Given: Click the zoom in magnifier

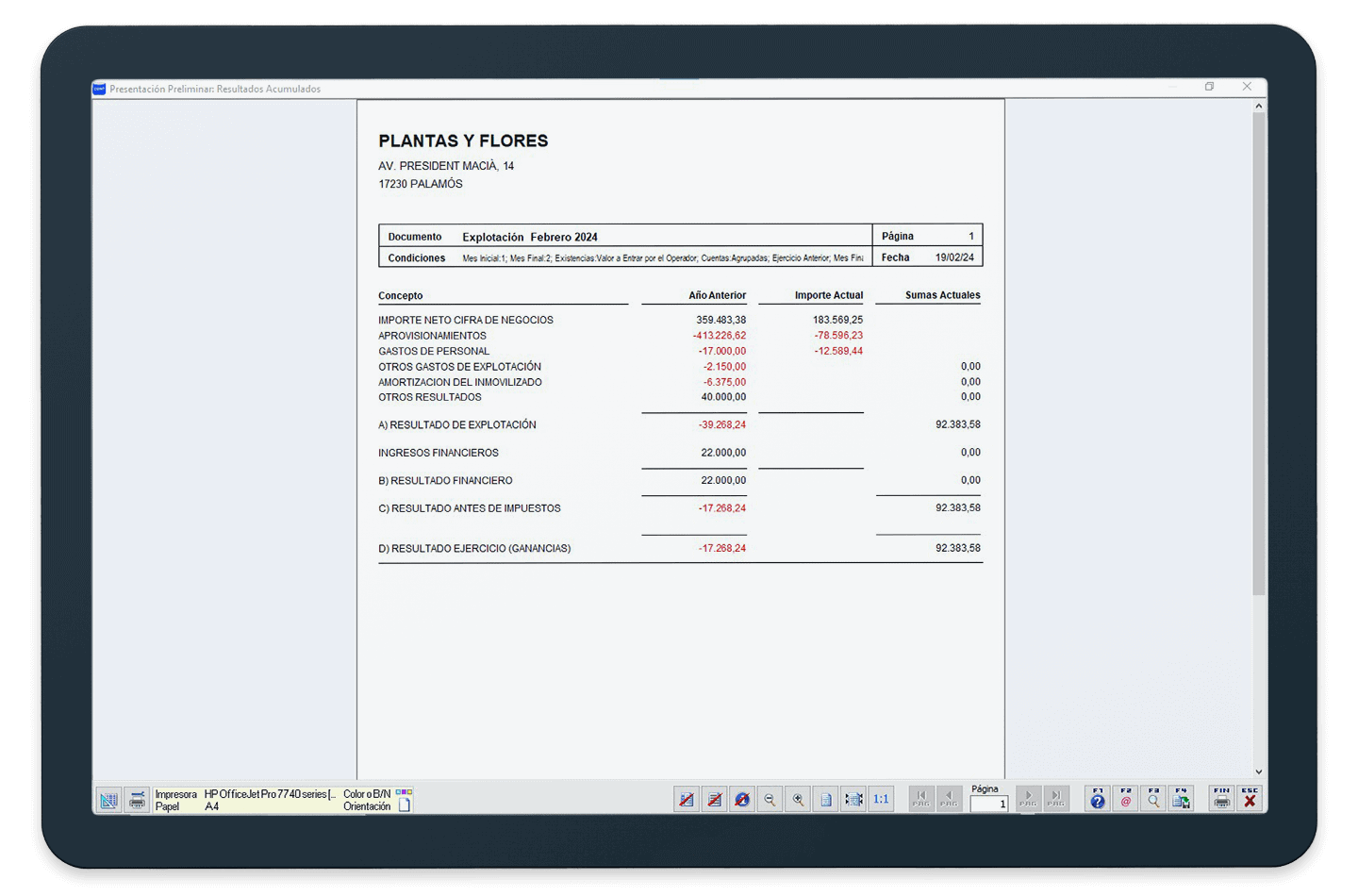Looking at the screenshot, I should click(x=798, y=800).
